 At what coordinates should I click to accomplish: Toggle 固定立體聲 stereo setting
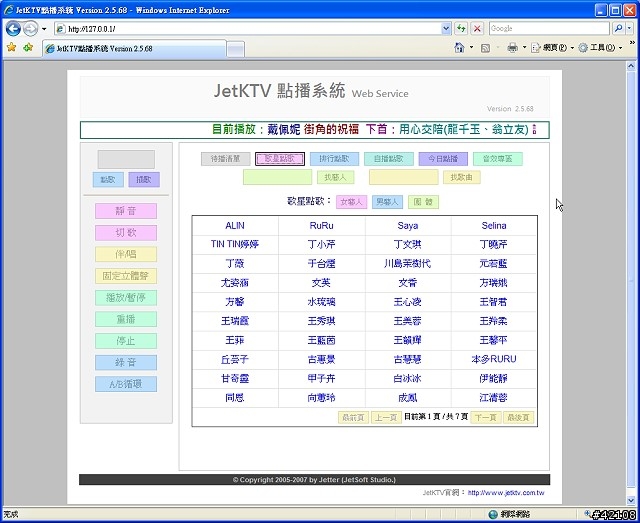(126, 276)
